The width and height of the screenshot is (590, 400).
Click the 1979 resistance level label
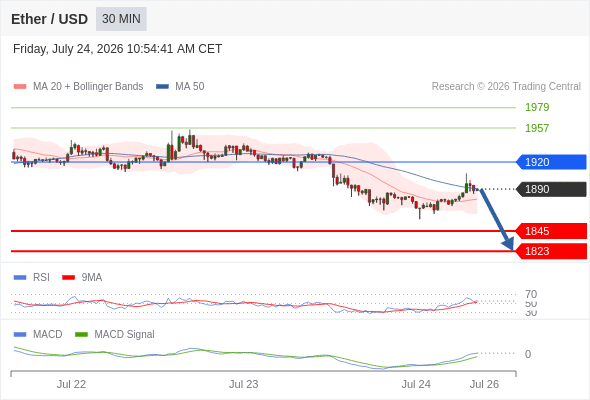click(x=537, y=107)
